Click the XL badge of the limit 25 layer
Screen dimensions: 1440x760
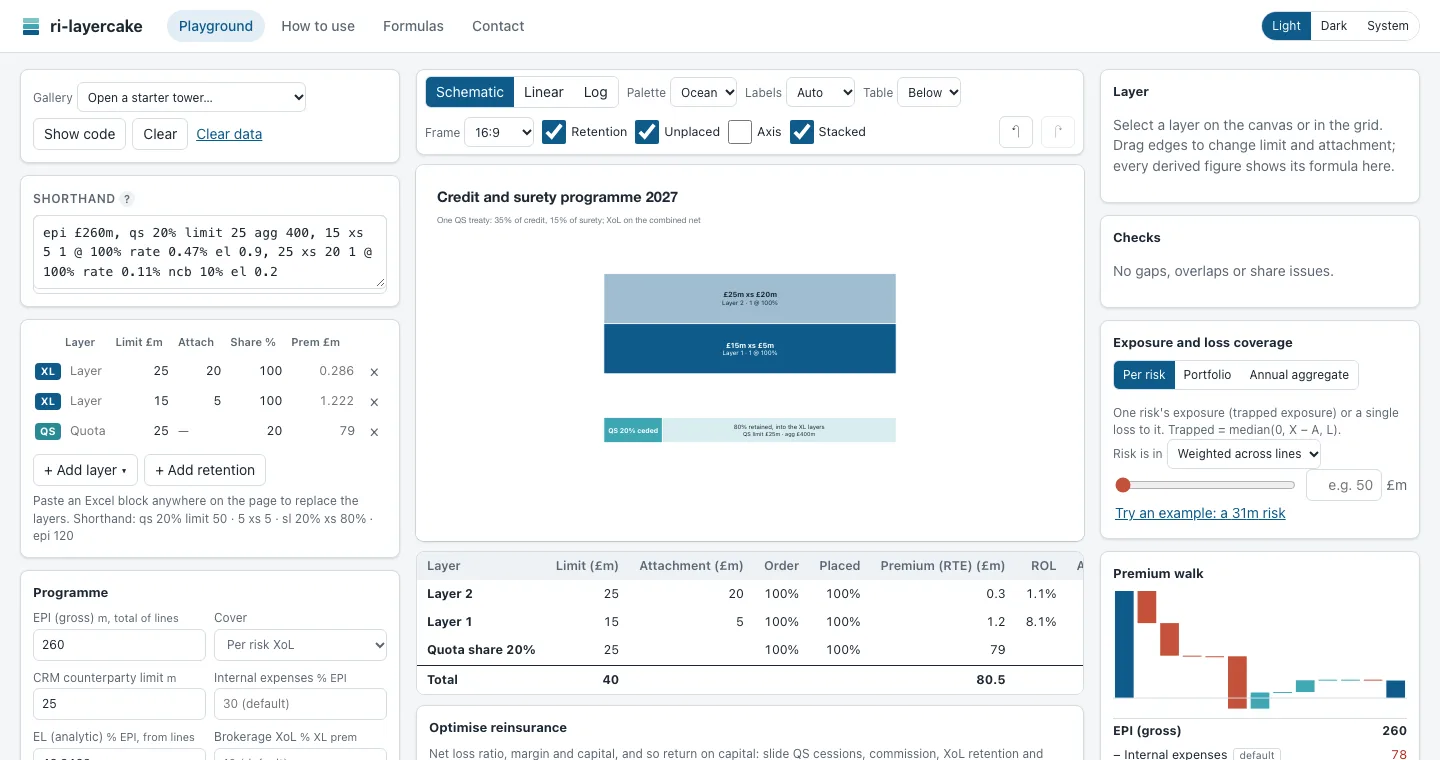pos(48,371)
